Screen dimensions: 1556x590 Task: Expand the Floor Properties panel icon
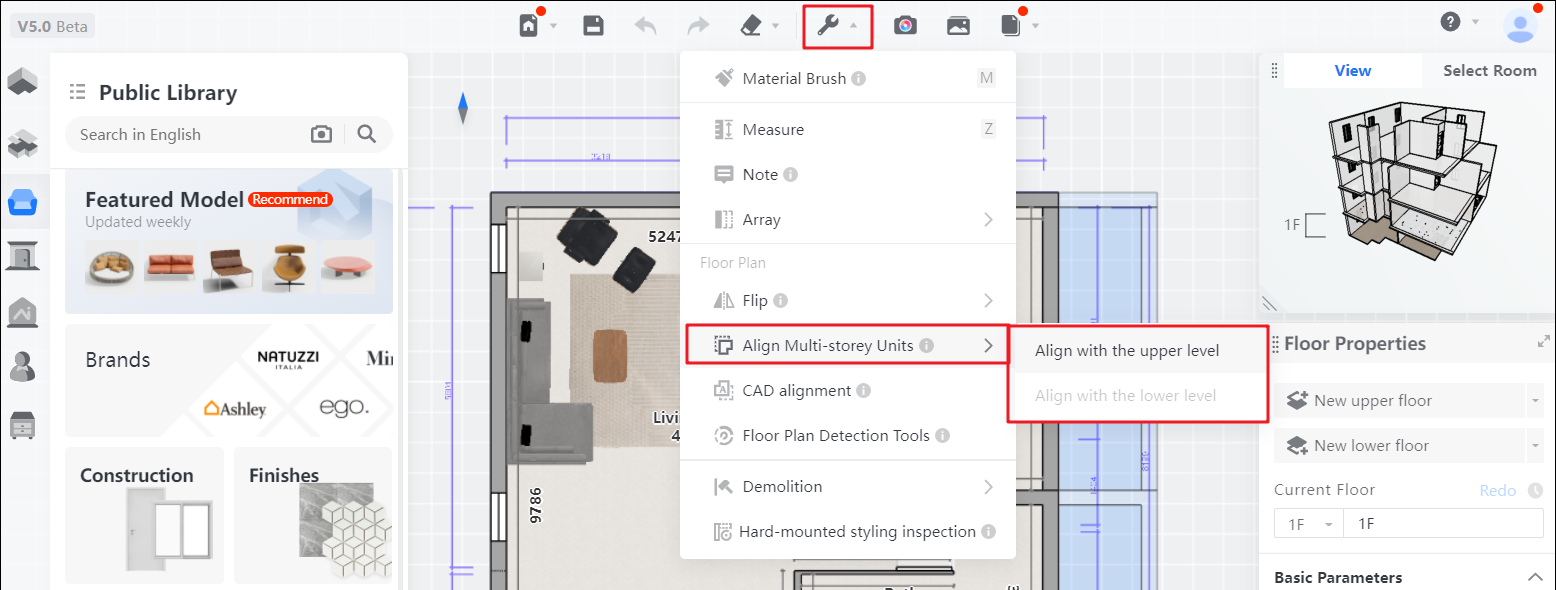1543,342
